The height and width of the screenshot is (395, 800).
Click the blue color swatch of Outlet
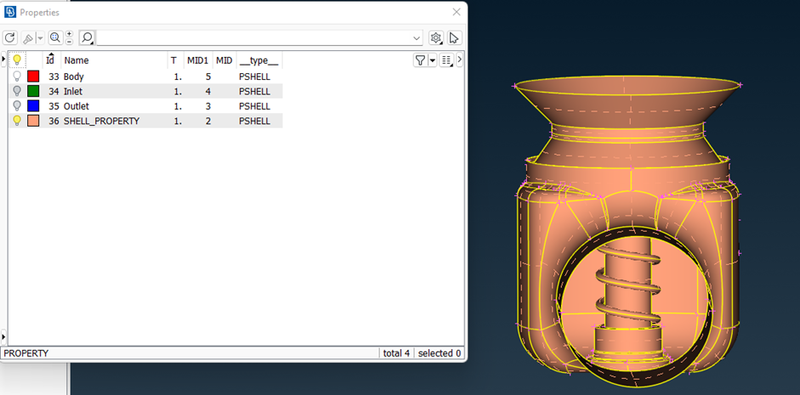(x=33, y=106)
